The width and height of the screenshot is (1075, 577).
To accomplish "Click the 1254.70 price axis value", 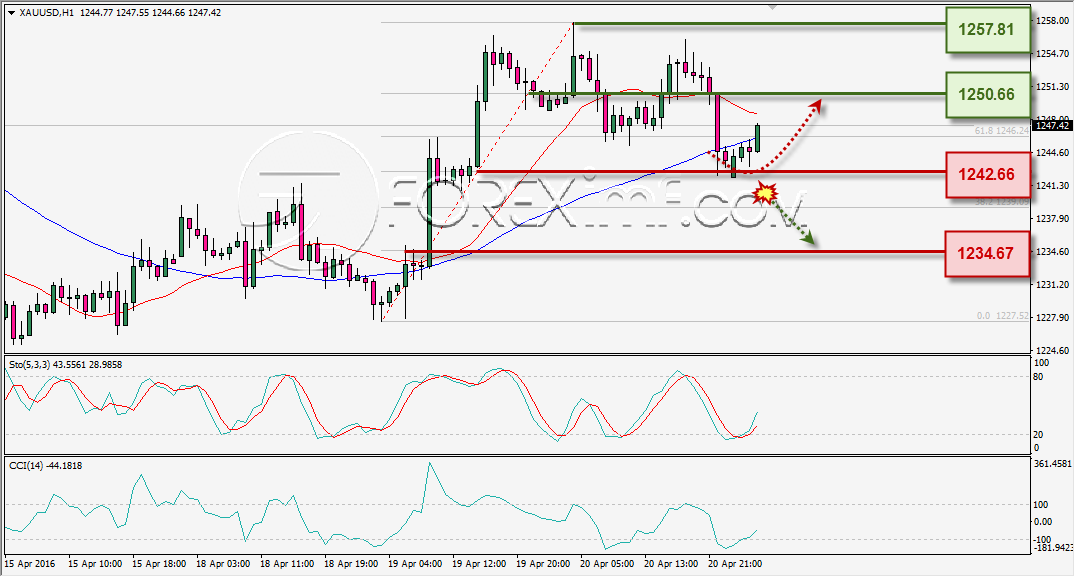I will coord(1052,53).
